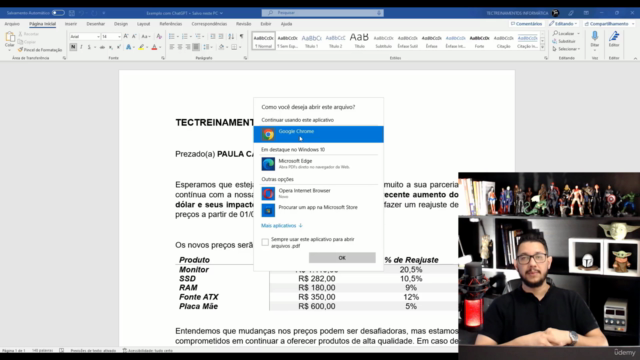Click the justify alignment icon

click(196, 47)
